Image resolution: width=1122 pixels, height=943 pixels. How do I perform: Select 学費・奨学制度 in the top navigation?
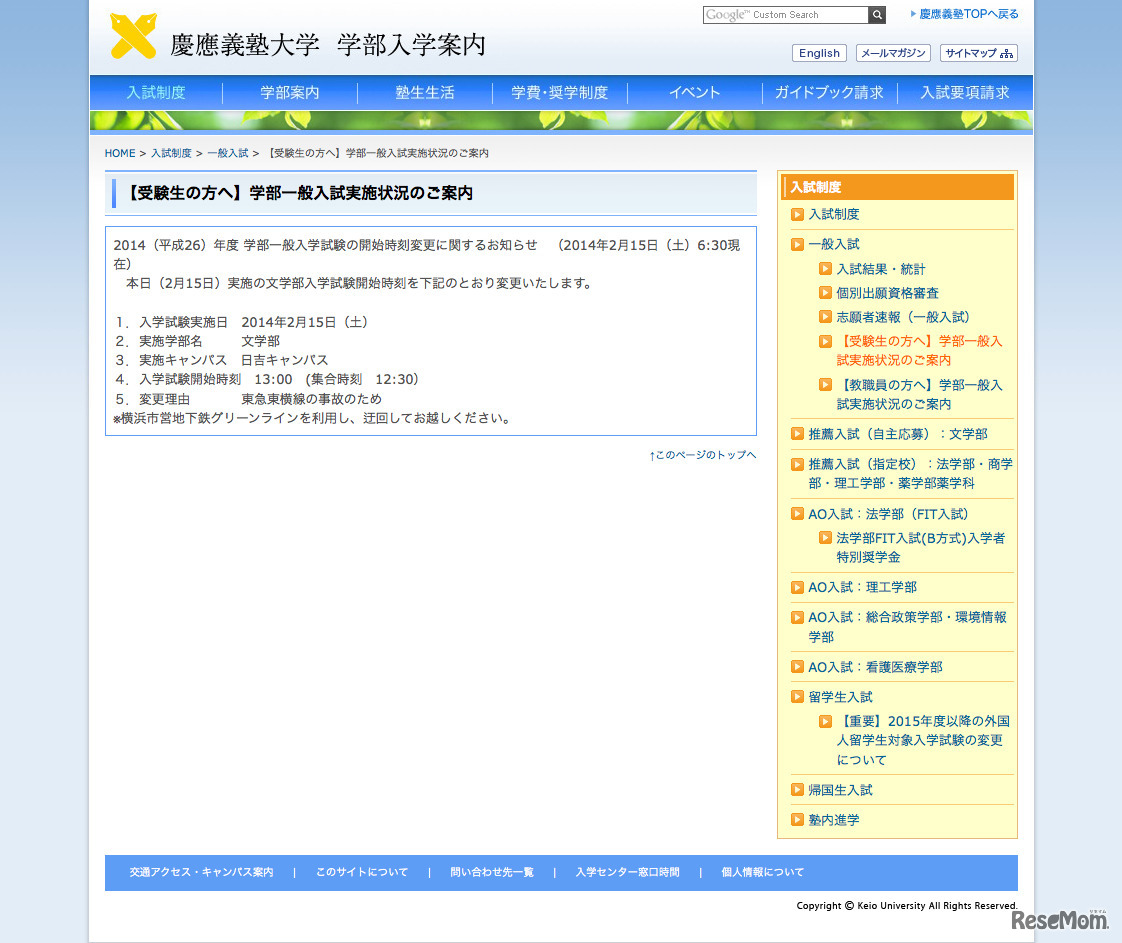click(x=559, y=92)
